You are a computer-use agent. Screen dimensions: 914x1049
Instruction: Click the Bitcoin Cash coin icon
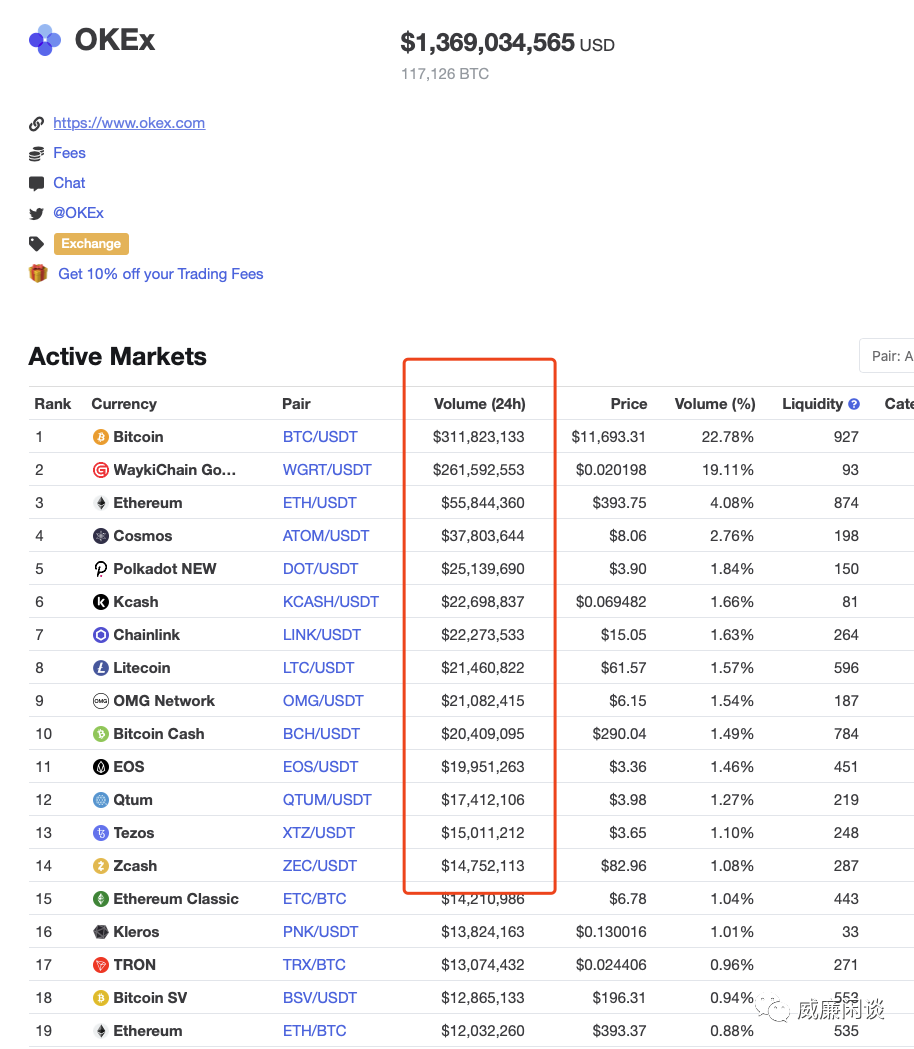(100, 734)
